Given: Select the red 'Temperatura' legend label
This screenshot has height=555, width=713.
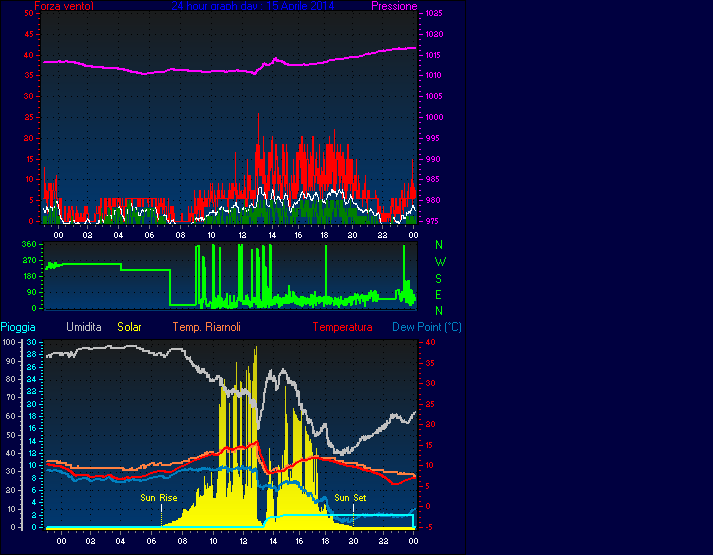Looking at the screenshot, I should [x=342, y=327].
